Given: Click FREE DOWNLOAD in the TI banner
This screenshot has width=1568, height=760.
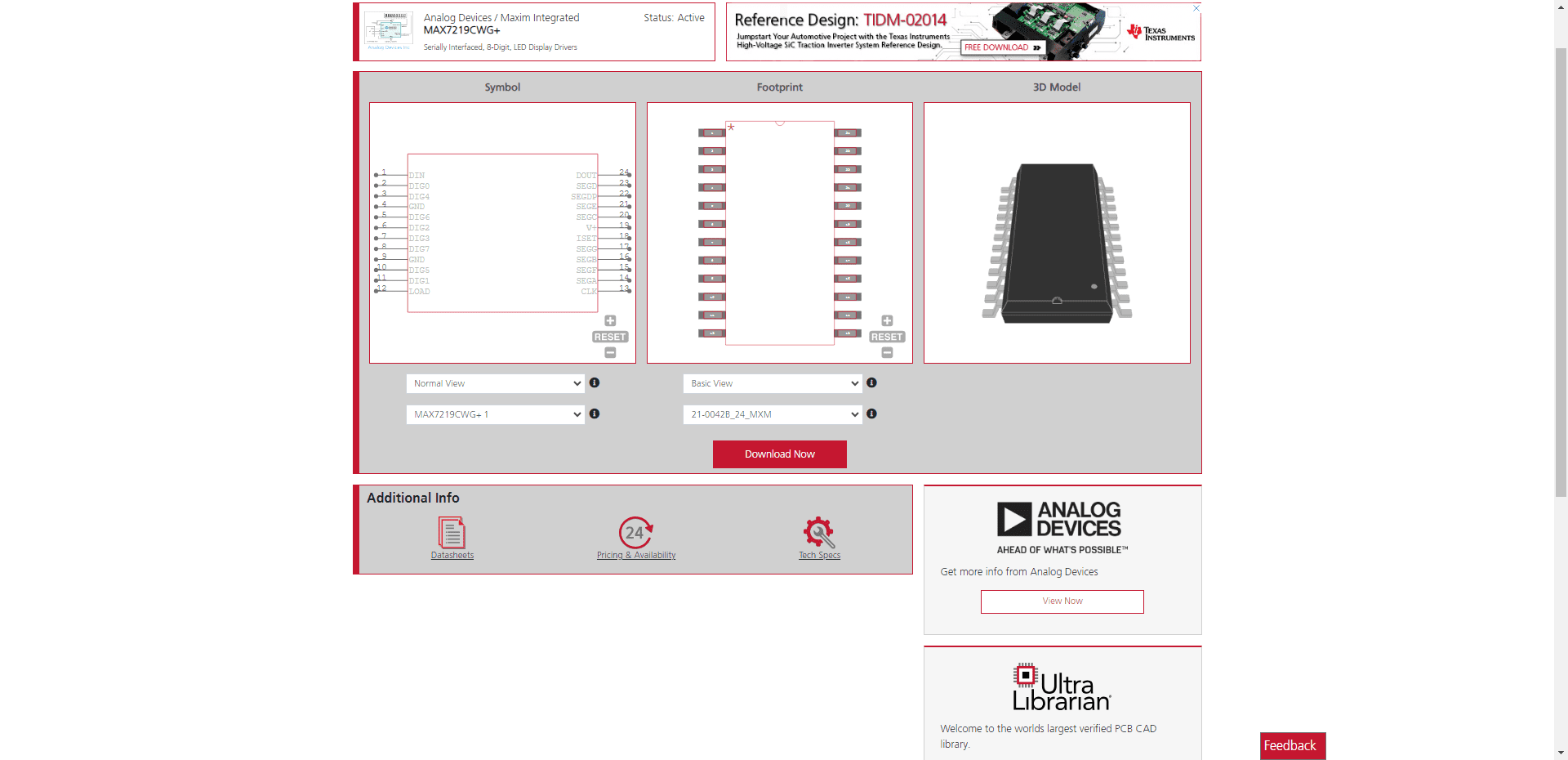Looking at the screenshot, I should [x=1003, y=47].
